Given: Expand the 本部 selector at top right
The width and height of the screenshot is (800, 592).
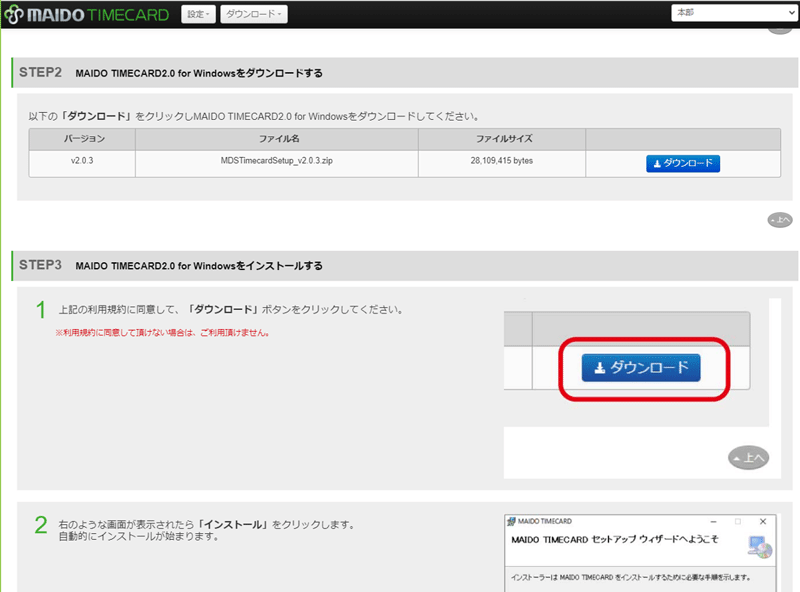Looking at the screenshot, I should [734, 13].
